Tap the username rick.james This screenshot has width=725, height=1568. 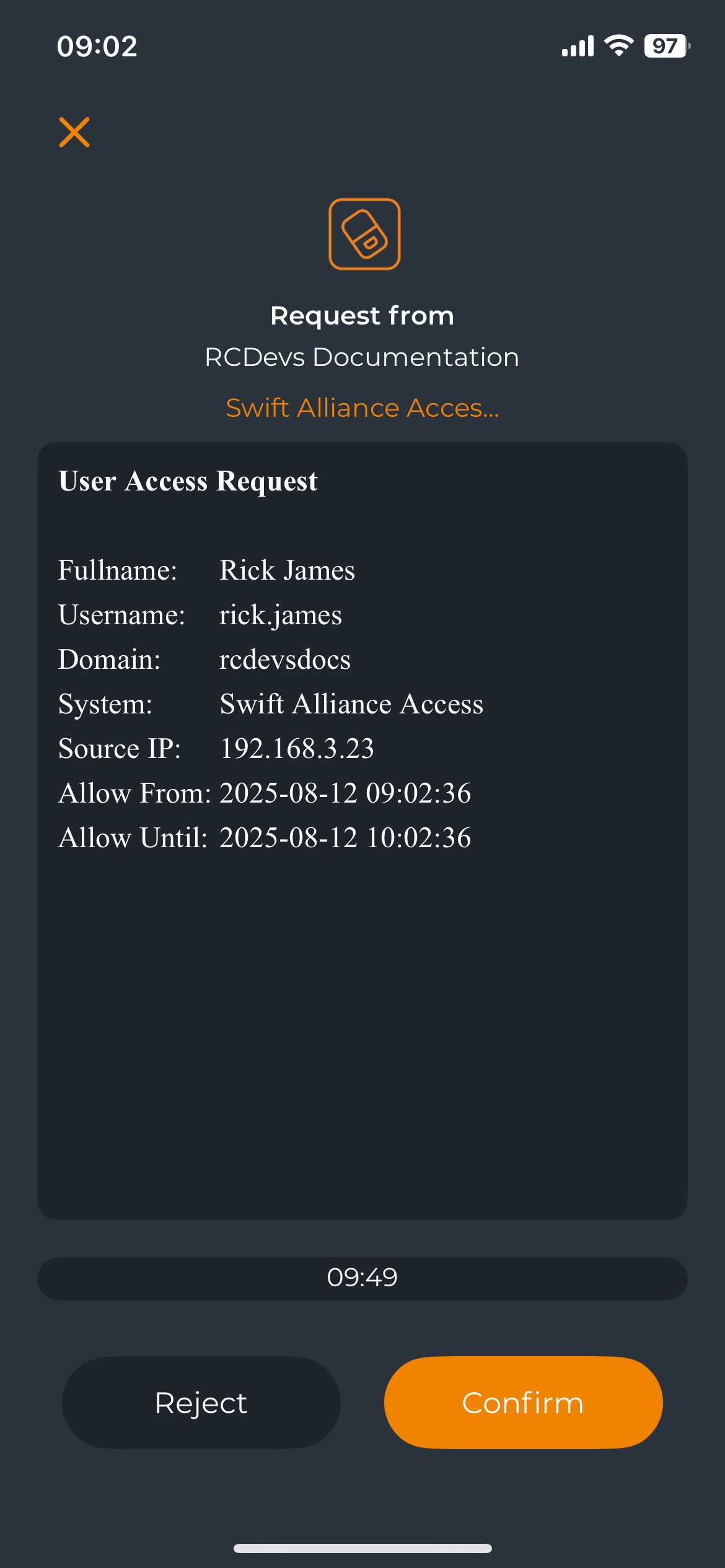281,615
